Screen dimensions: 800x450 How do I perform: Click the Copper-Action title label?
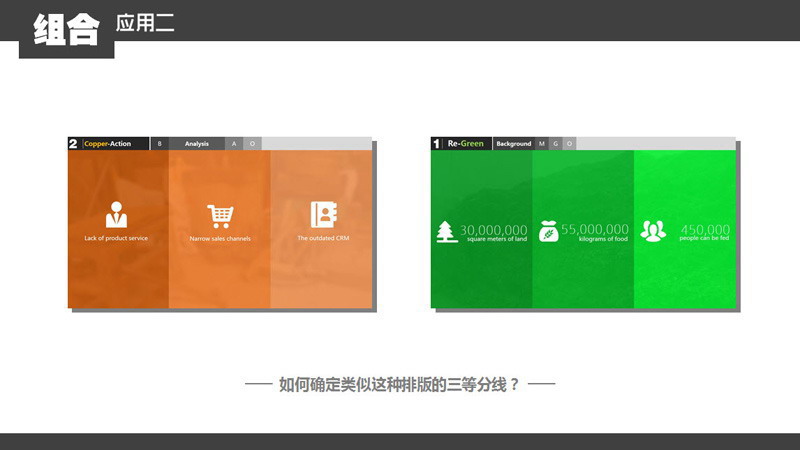click(x=107, y=144)
